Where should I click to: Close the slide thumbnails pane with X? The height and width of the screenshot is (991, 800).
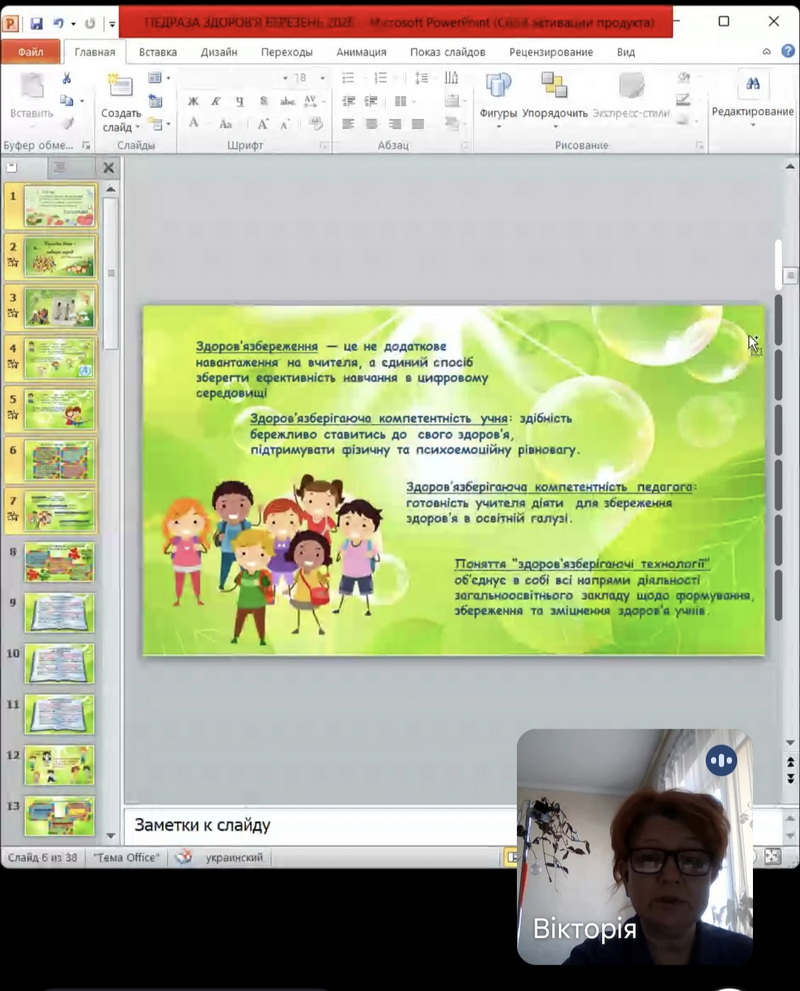[x=109, y=168]
